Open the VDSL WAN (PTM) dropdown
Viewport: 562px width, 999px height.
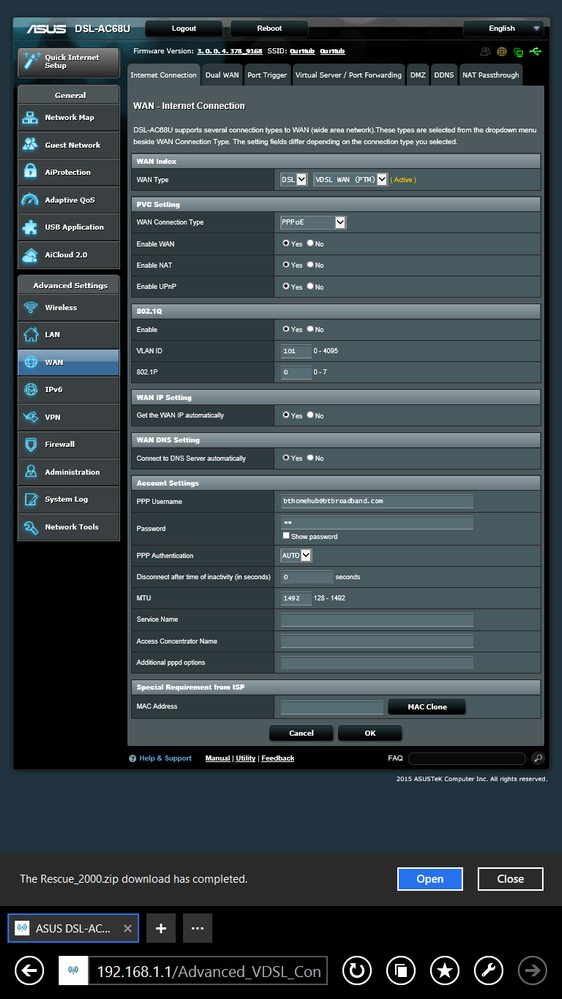coord(350,180)
